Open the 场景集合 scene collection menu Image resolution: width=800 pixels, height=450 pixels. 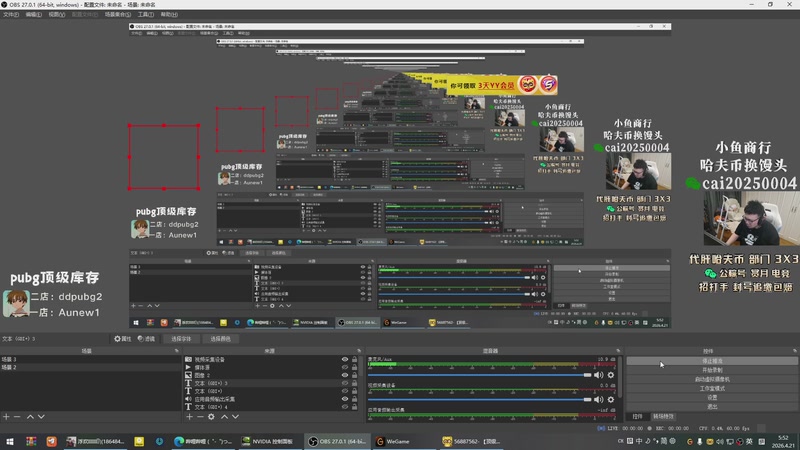pos(117,14)
